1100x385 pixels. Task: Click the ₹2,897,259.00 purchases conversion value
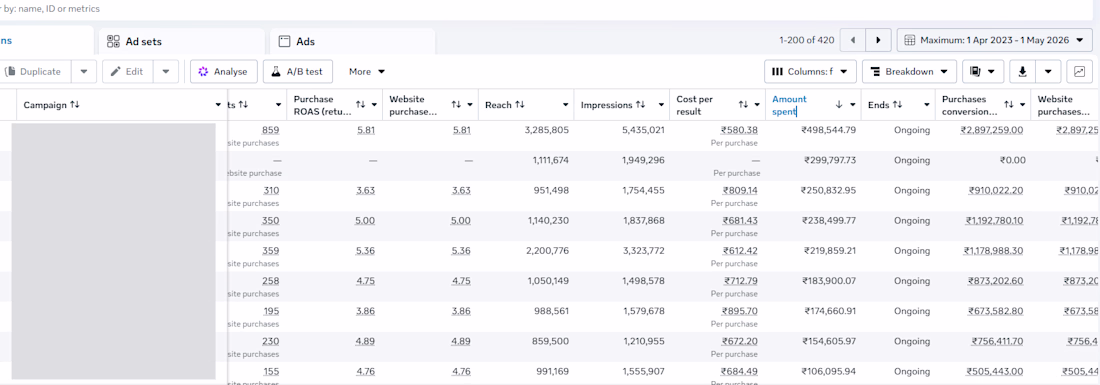tap(992, 130)
